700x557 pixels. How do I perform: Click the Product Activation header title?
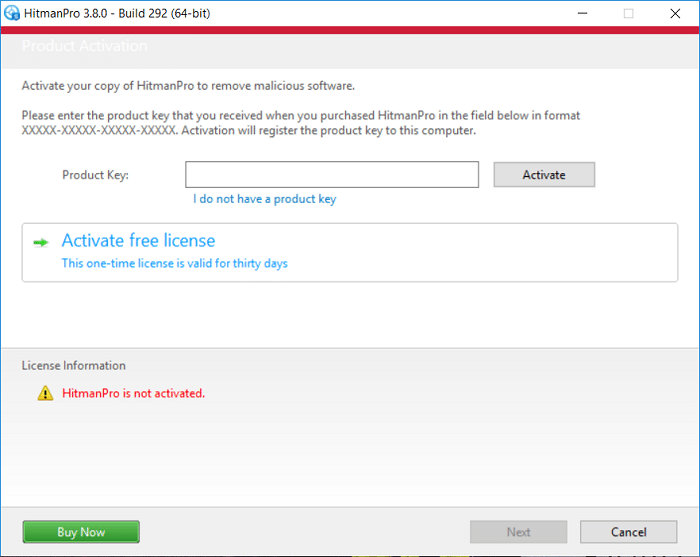point(85,46)
